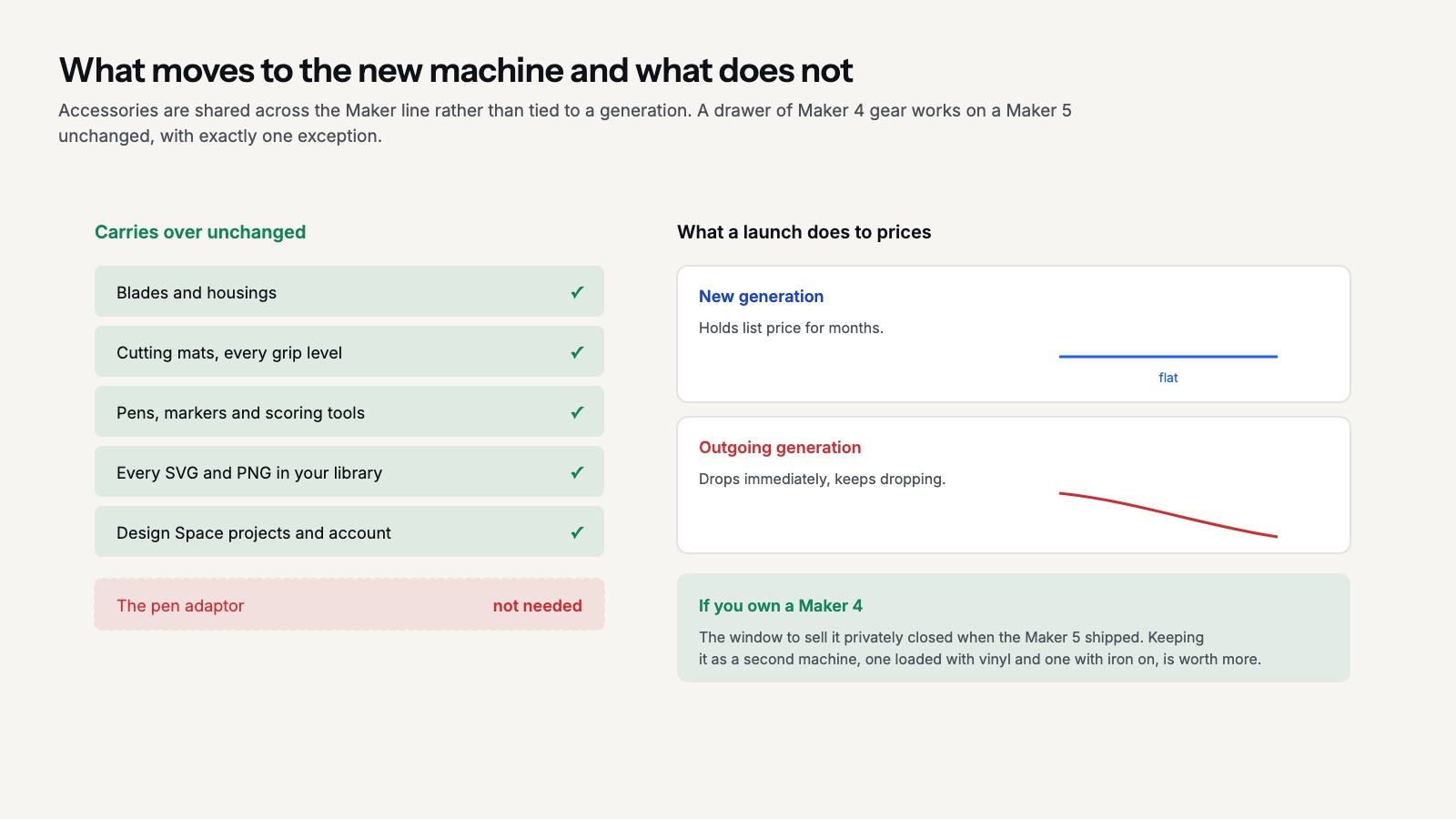The image size is (1456, 819).
Task: Click "The pen adaptor" label
Action: [180, 605]
